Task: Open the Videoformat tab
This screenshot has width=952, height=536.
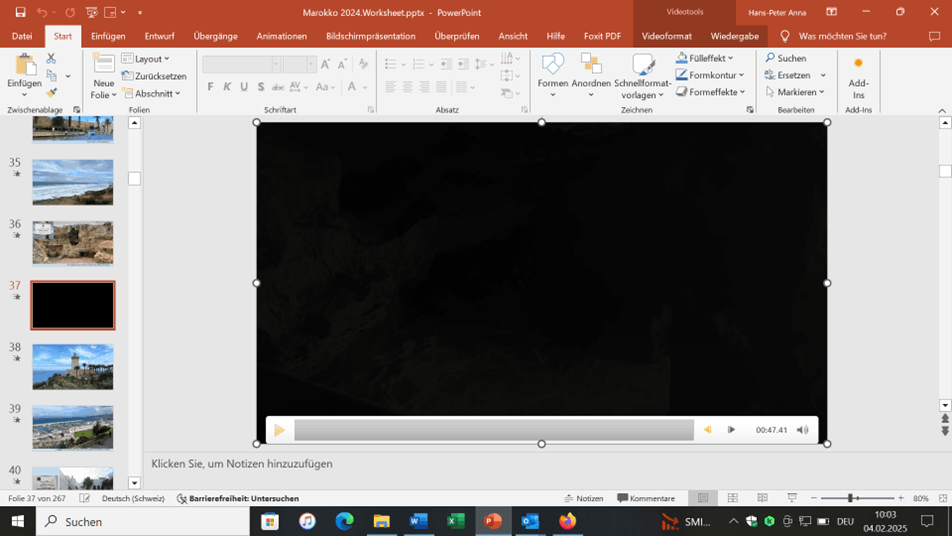Action: [667, 36]
